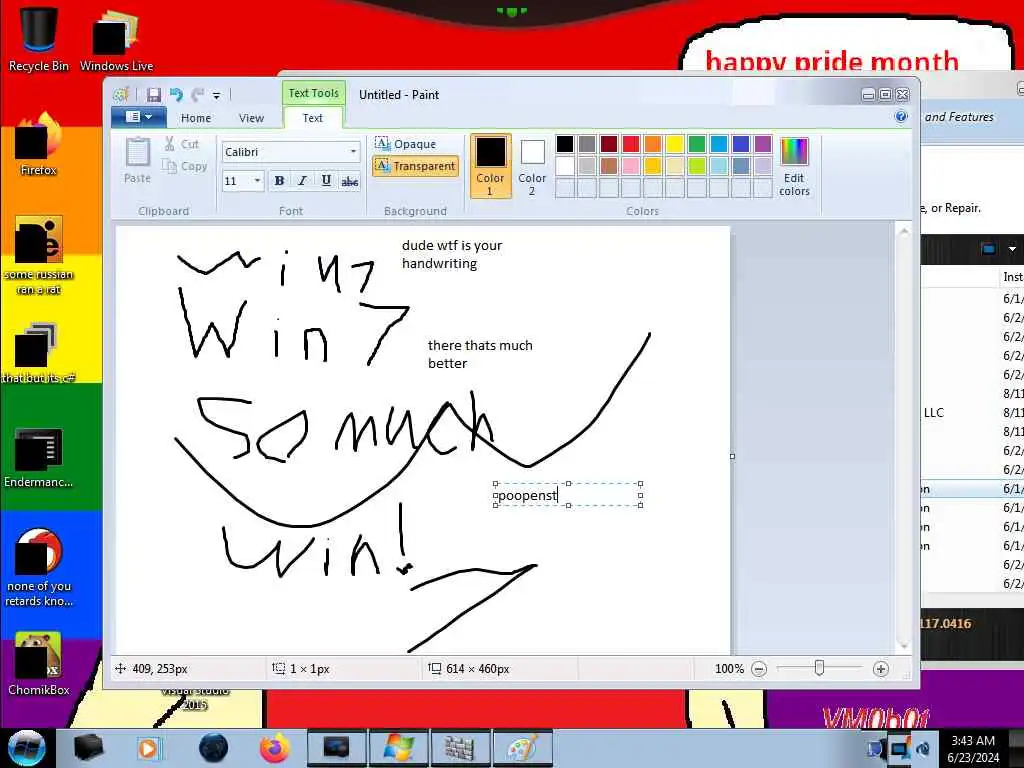Click the Text Tools contextual tab header

(x=313, y=93)
